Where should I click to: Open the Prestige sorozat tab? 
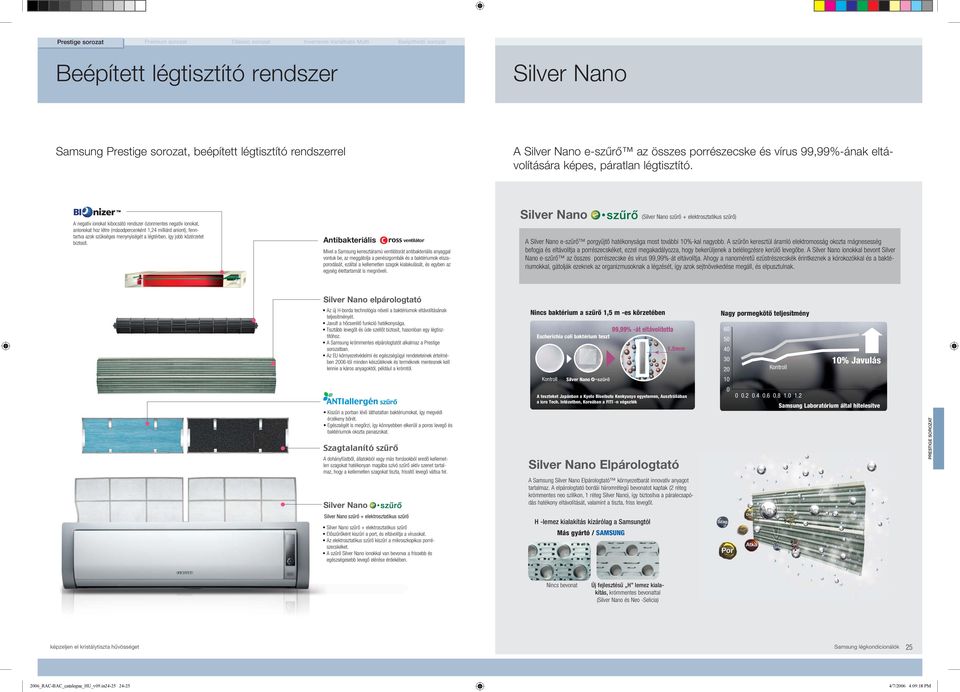(x=80, y=42)
